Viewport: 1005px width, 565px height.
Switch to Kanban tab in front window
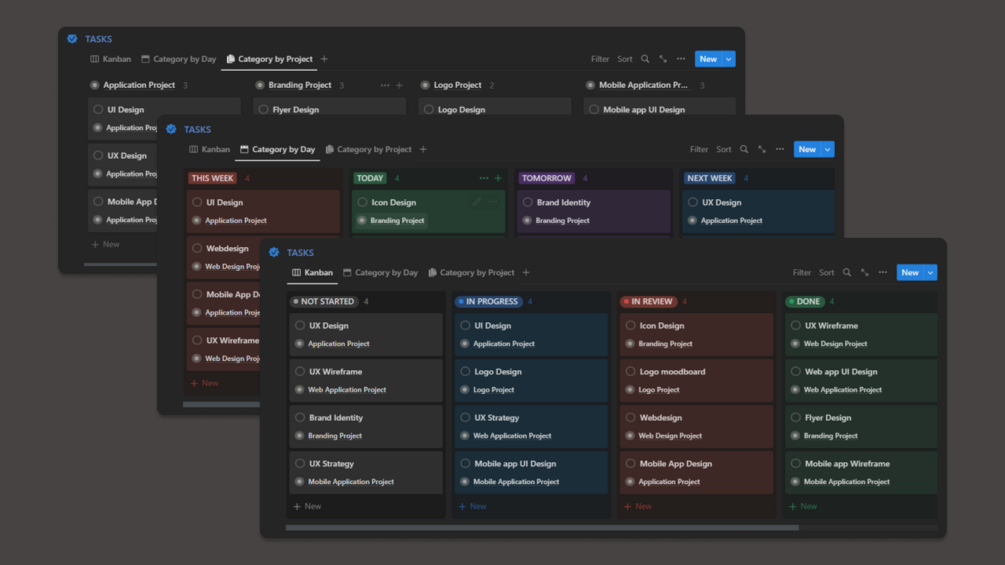coord(312,272)
